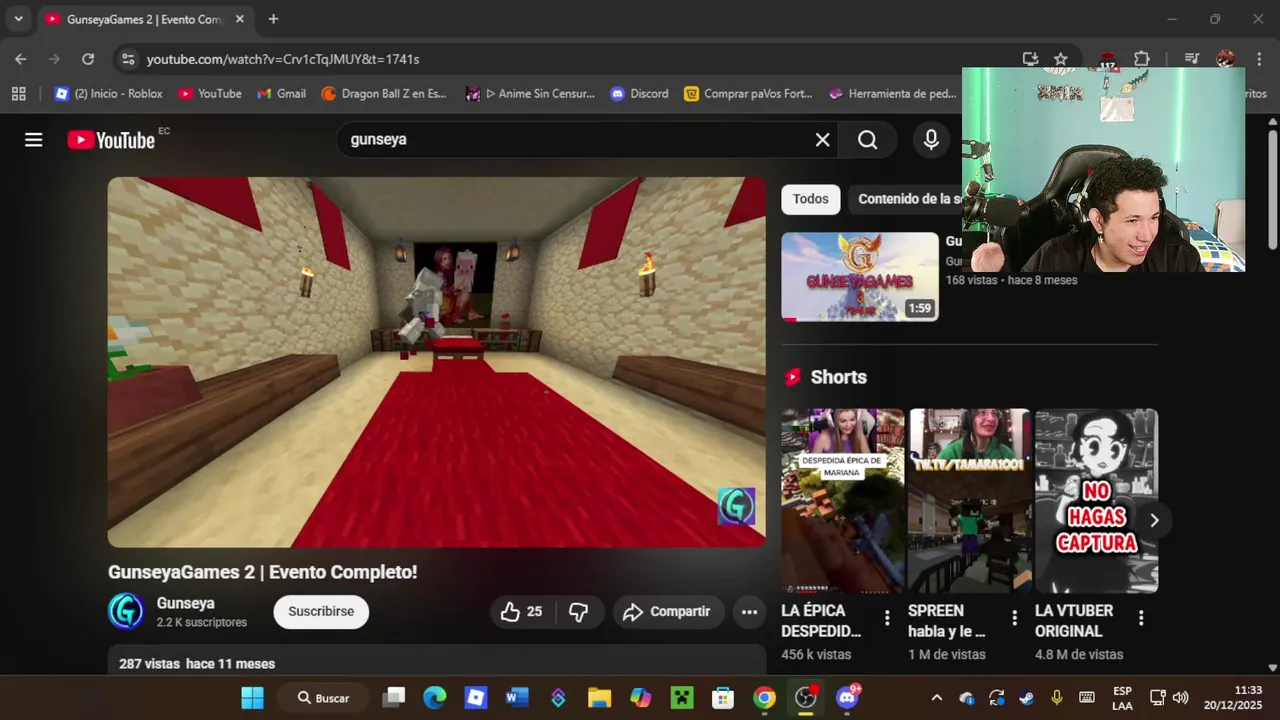Share the video with Compartir
This screenshot has height=720, width=1280.
666,612
